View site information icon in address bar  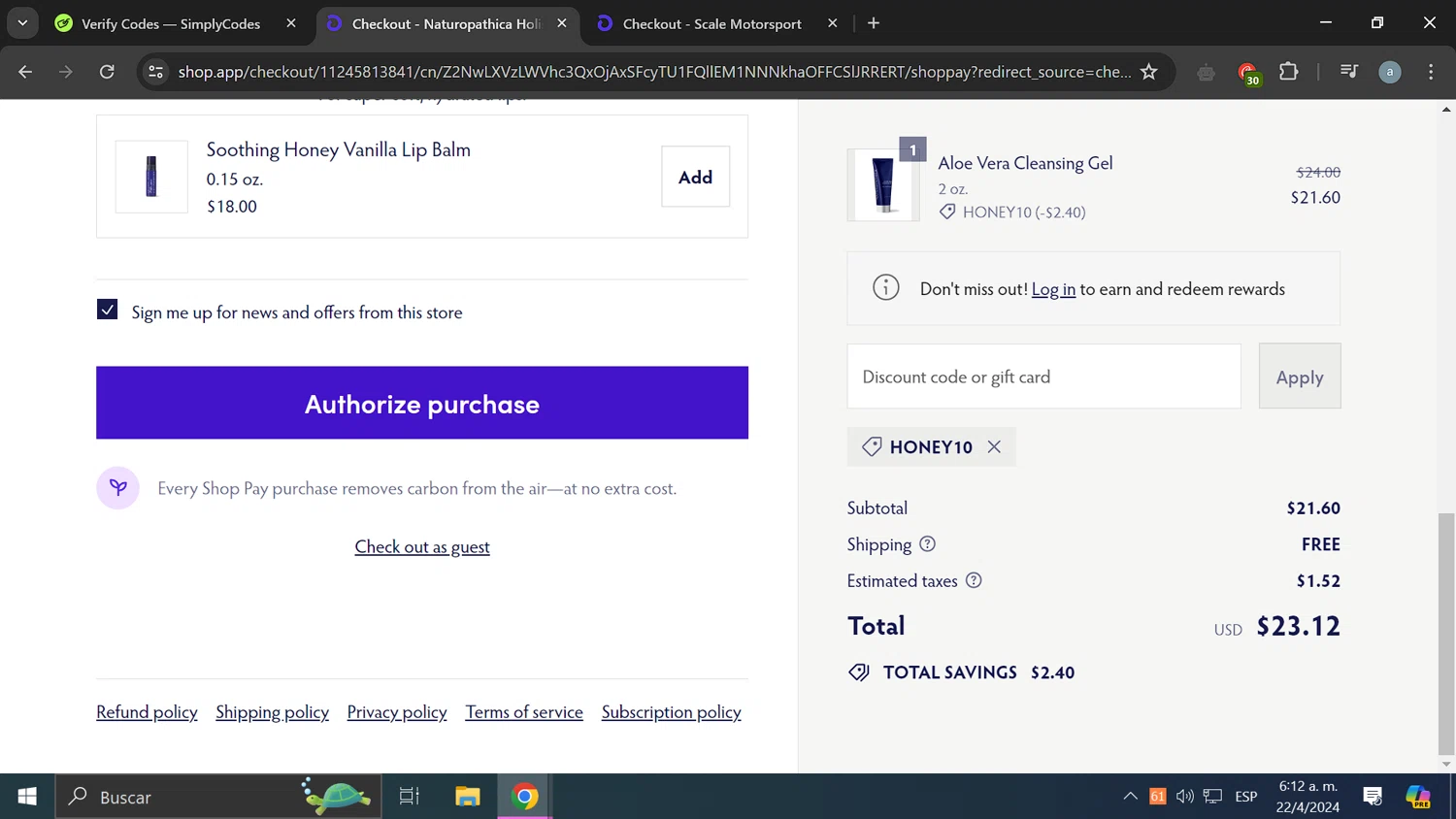tap(155, 72)
